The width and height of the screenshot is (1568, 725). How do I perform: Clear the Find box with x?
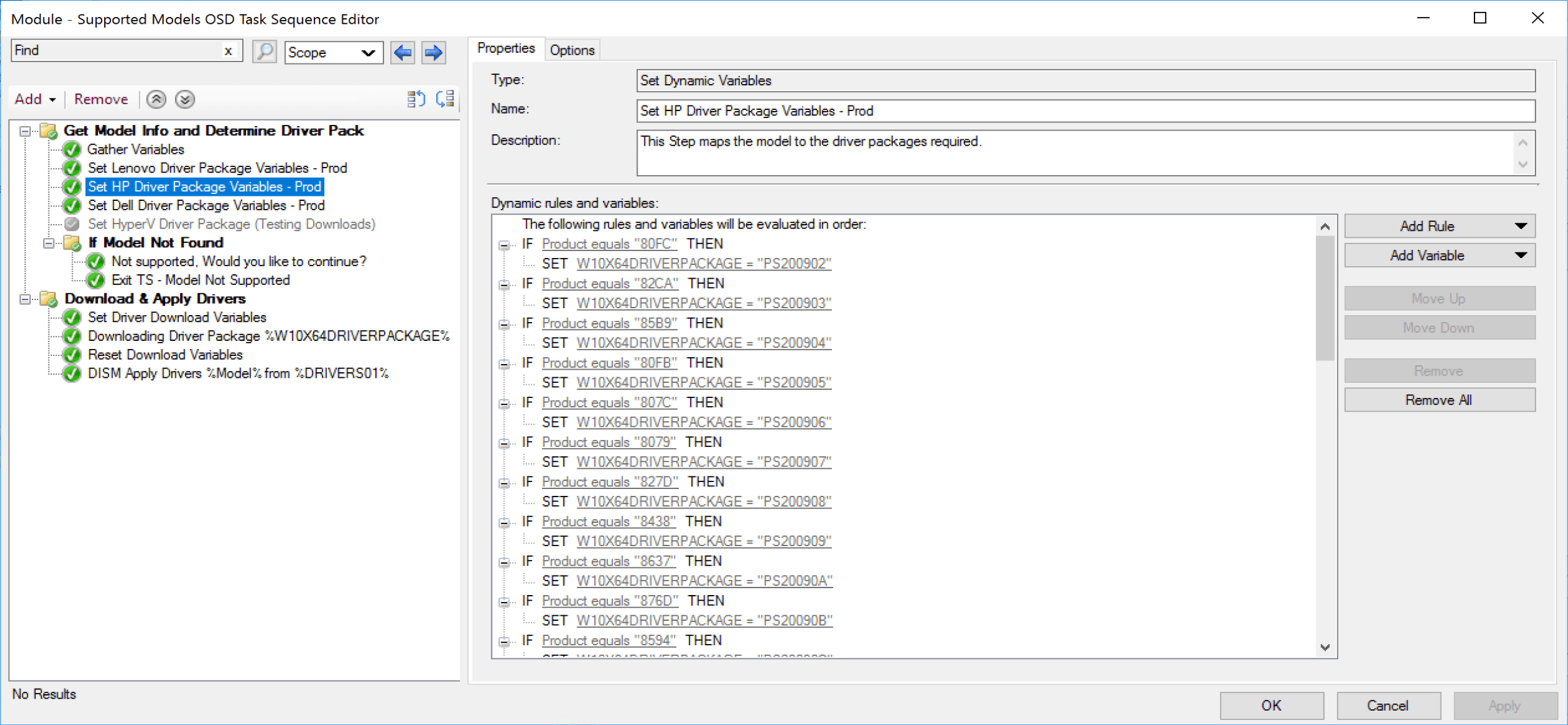(x=228, y=51)
